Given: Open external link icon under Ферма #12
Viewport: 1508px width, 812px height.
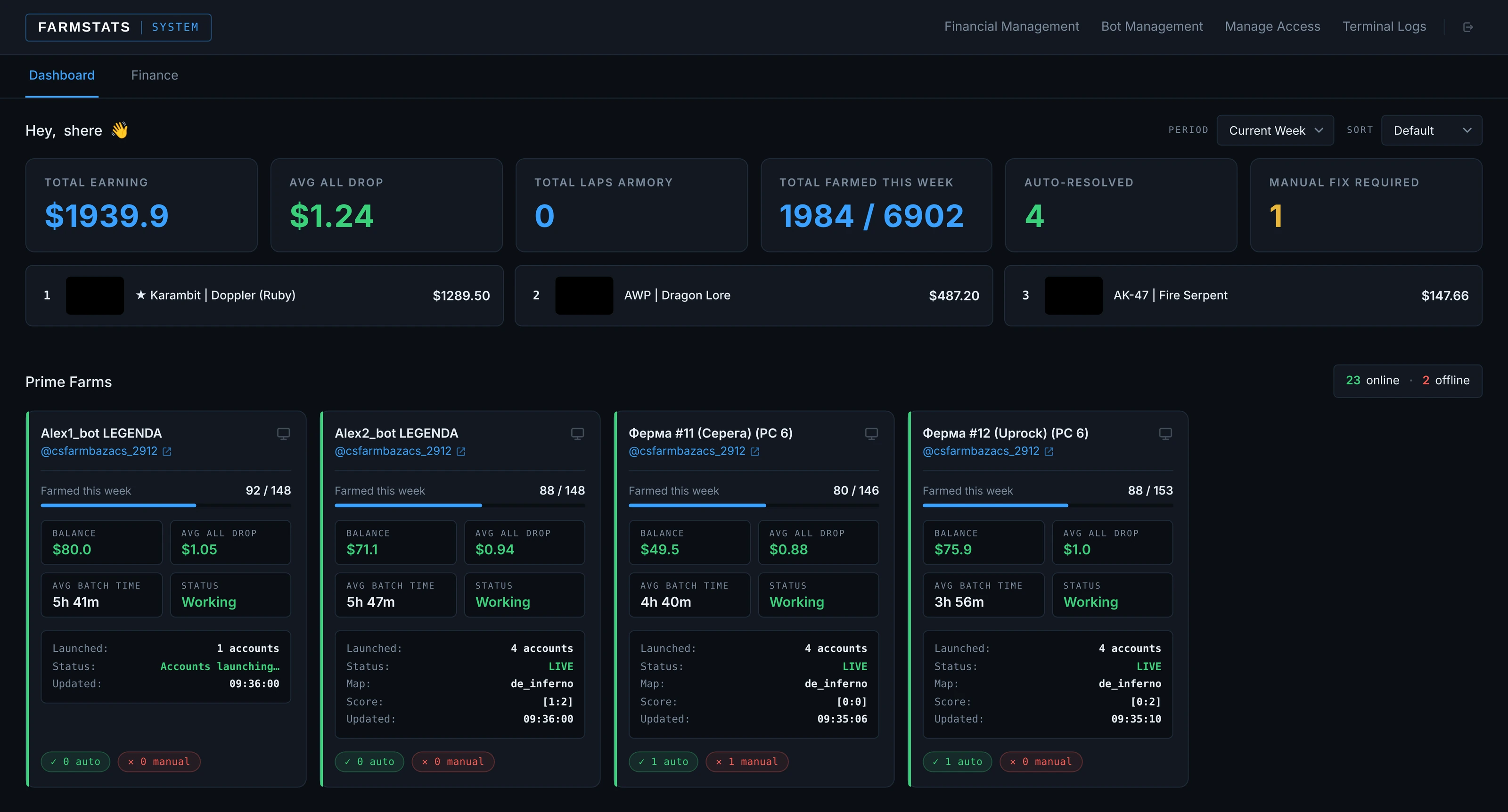Looking at the screenshot, I should pos(1049,452).
